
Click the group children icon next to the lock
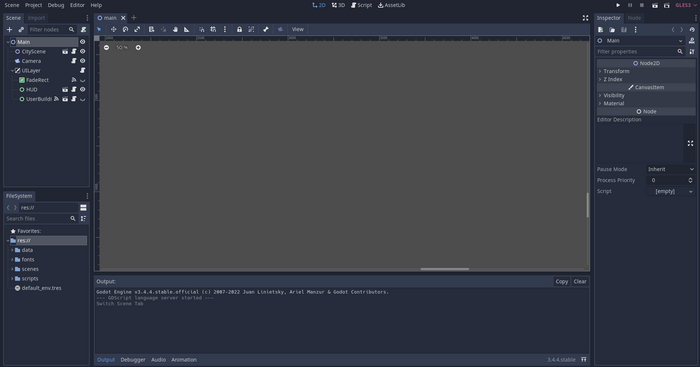click(x=251, y=29)
